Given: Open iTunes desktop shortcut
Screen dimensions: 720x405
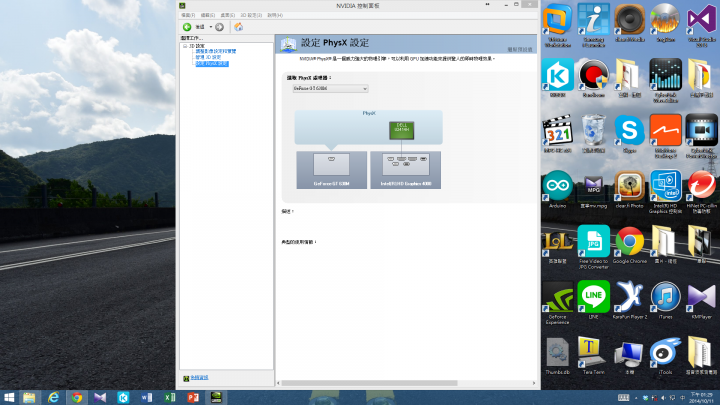Looking at the screenshot, I should [665, 300].
